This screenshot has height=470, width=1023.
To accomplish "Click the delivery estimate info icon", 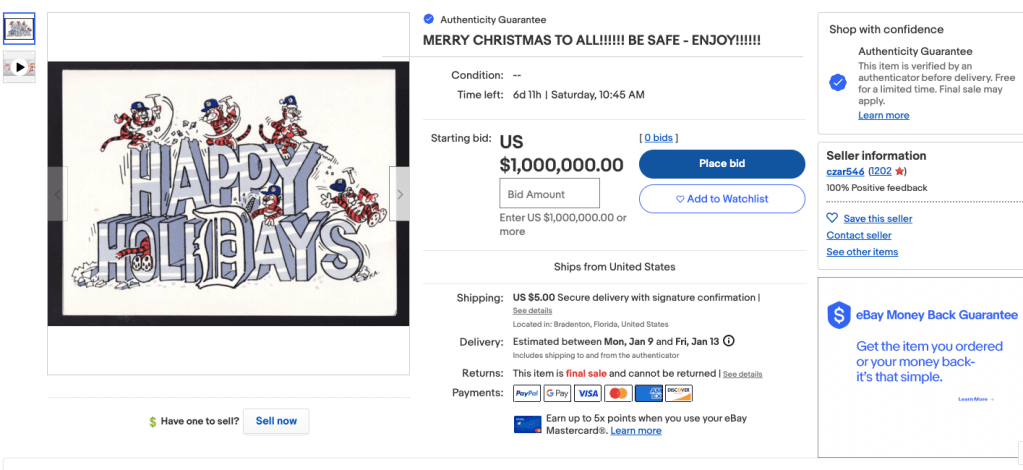I will tap(728, 341).
